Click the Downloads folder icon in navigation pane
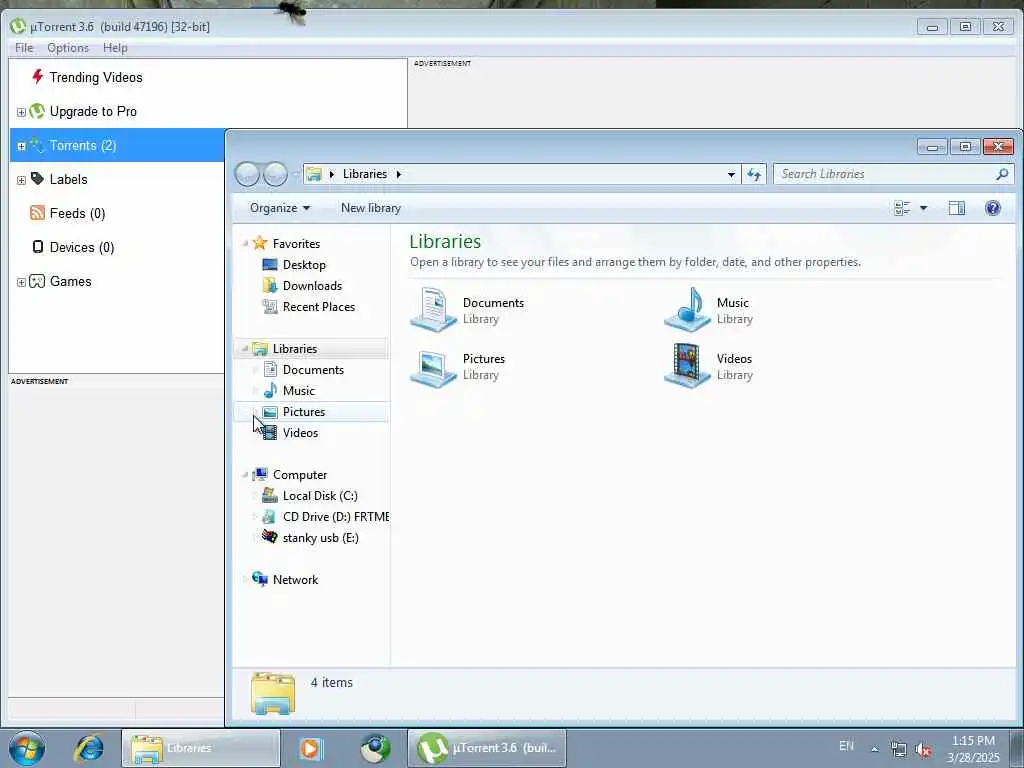The image size is (1024, 768). tap(270, 285)
